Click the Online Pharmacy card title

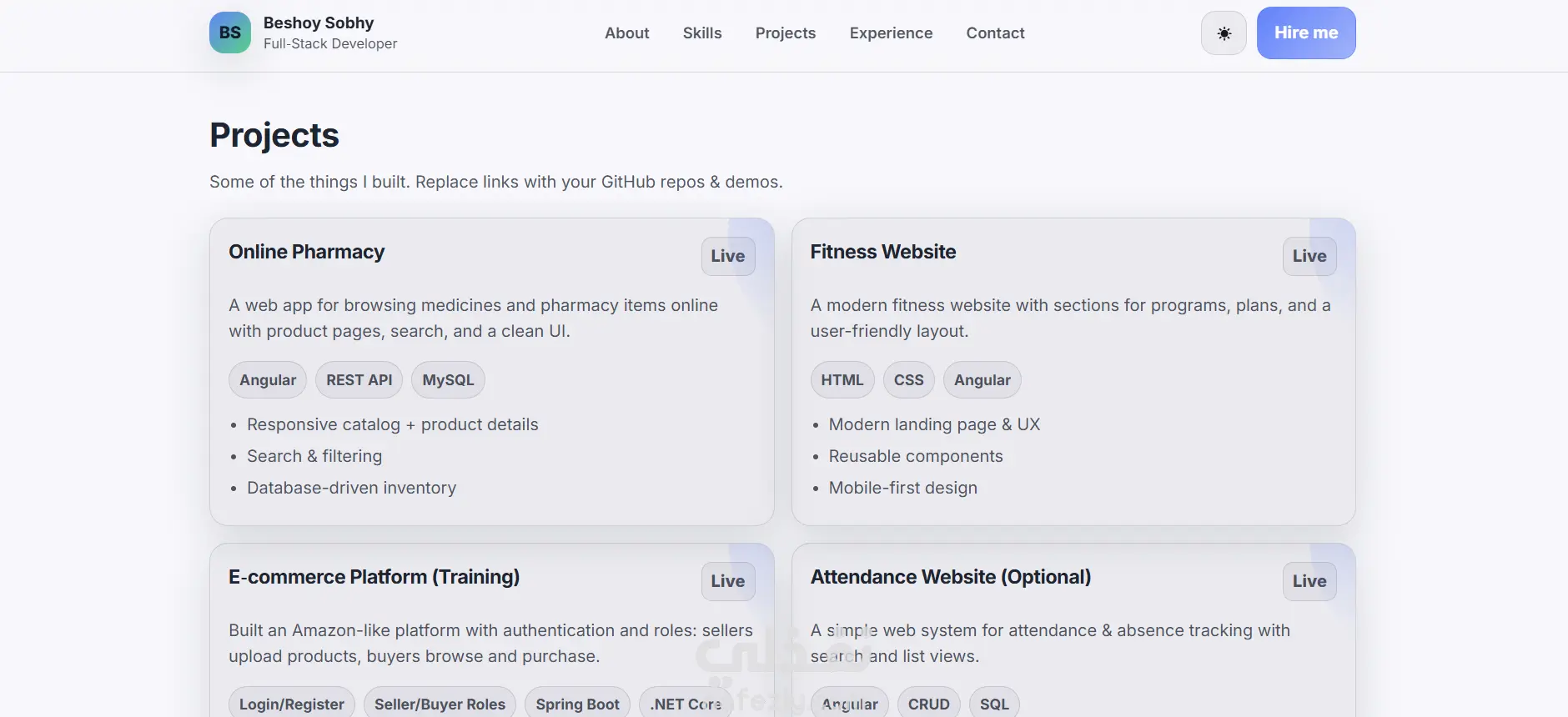(x=307, y=252)
